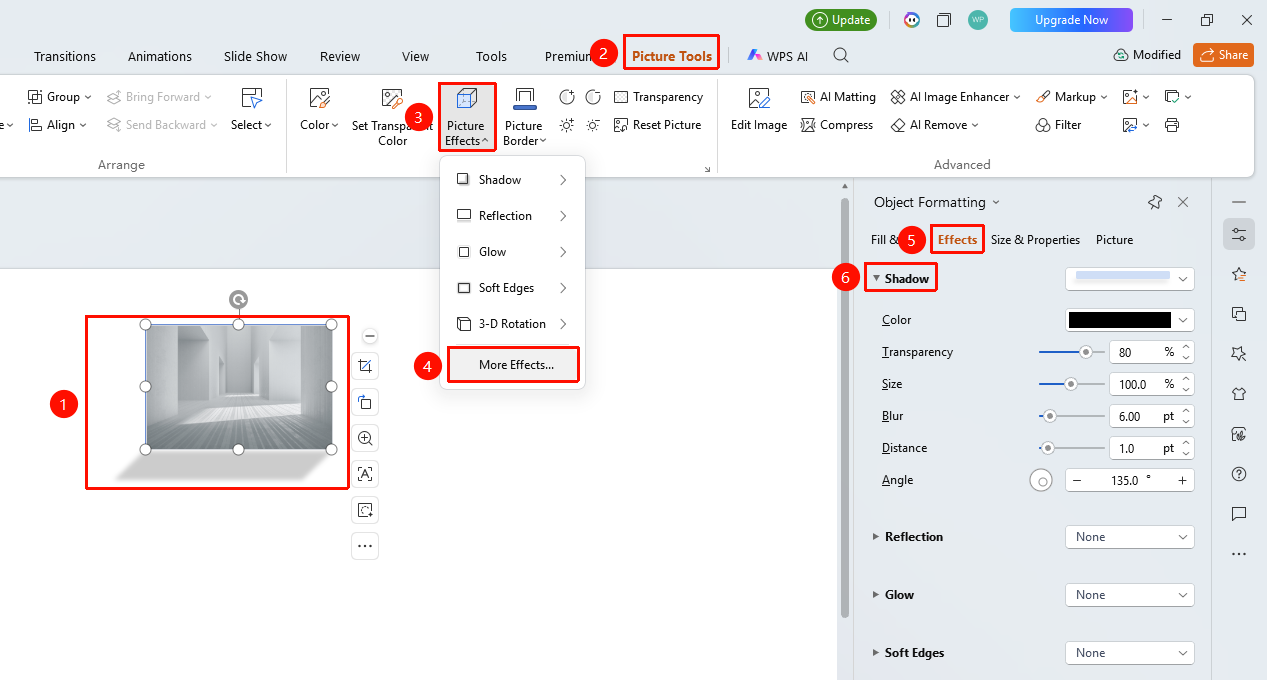The image size is (1267, 680).
Task: Click the Increase Contrast icon in ribbon
Action: pyautogui.click(x=567, y=97)
